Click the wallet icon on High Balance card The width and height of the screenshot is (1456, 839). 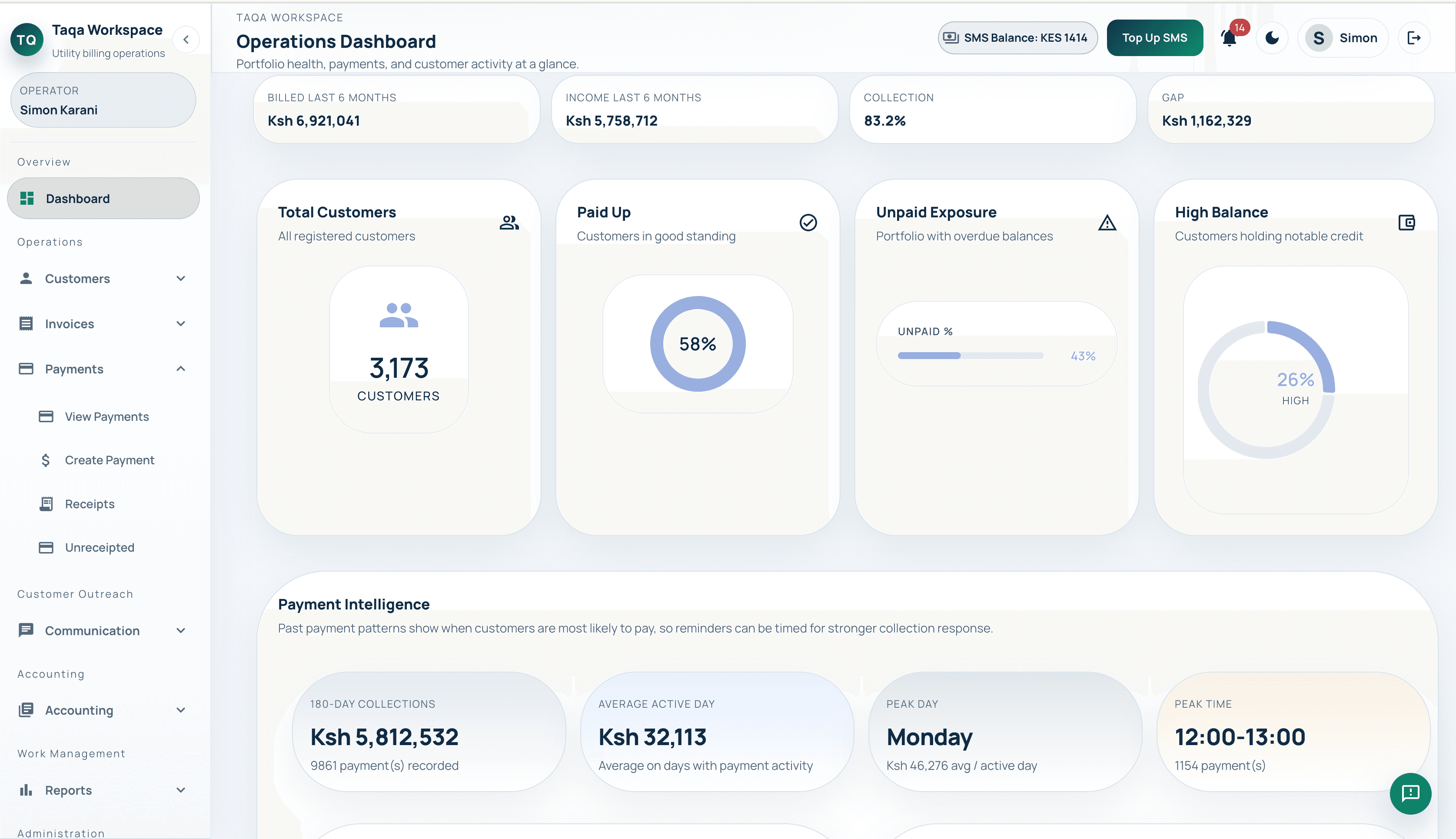[x=1406, y=223]
